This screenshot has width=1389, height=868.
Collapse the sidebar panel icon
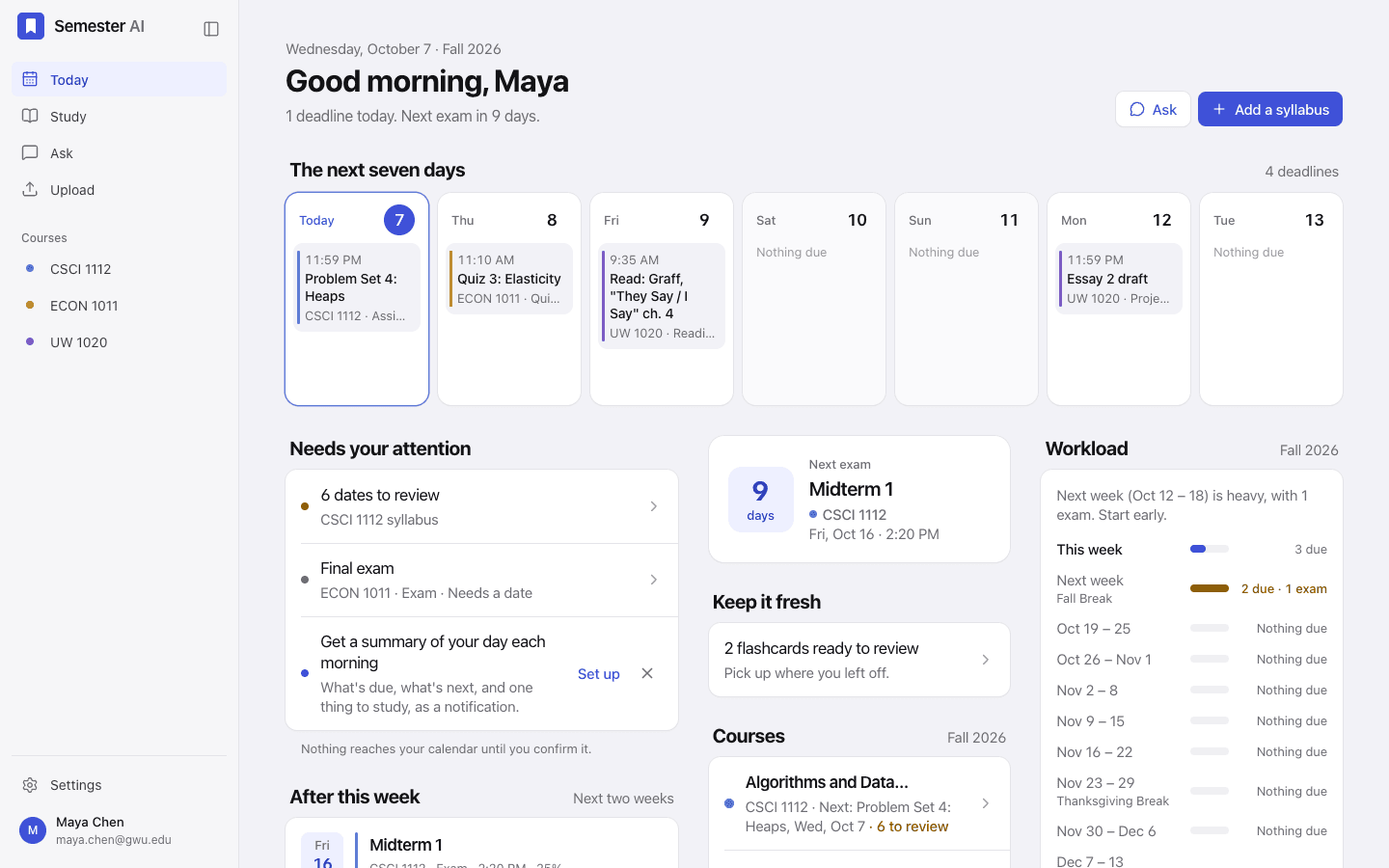tap(211, 29)
